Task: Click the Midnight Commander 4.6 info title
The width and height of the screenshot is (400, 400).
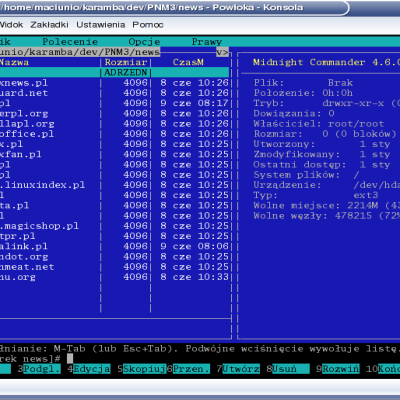Action: pyautogui.click(x=326, y=62)
